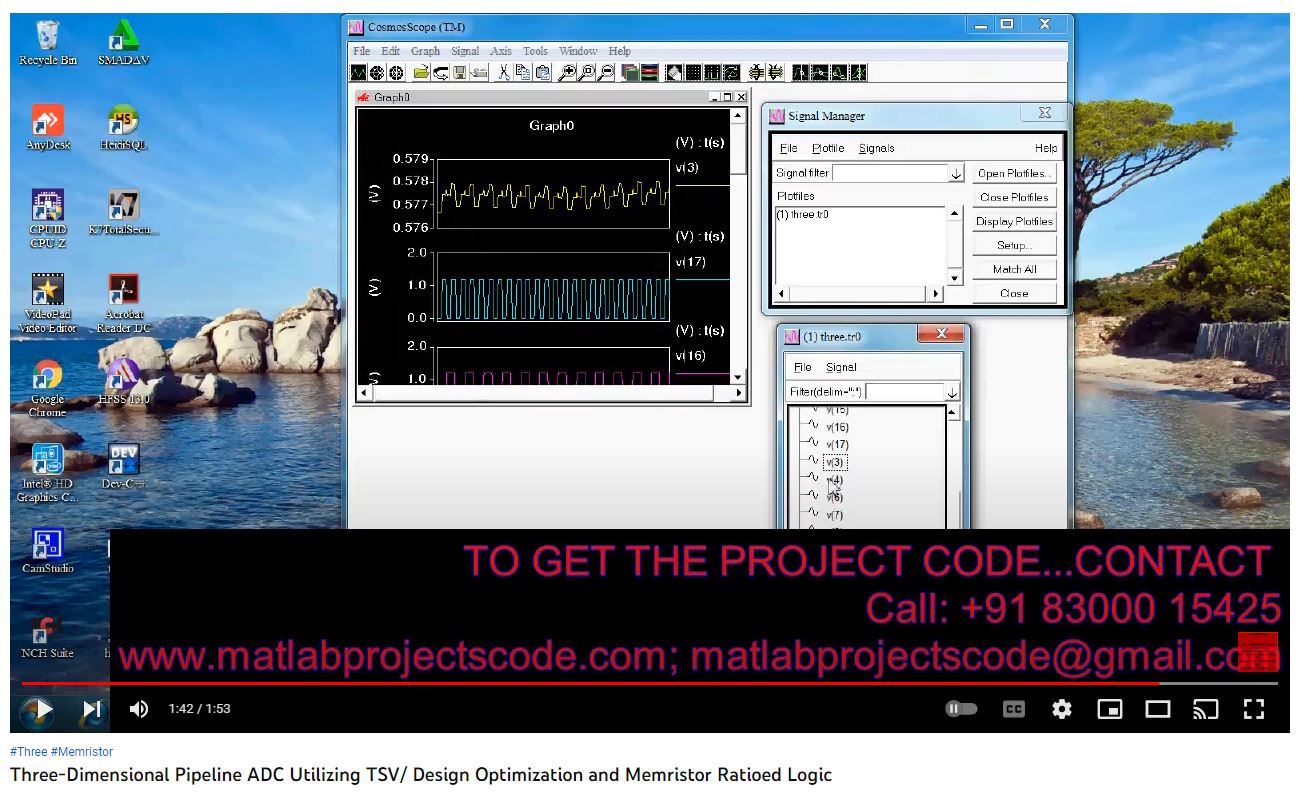Open the YouTube player settings gear
Screen dimensions: 1299x795
click(x=1061, y=709)
